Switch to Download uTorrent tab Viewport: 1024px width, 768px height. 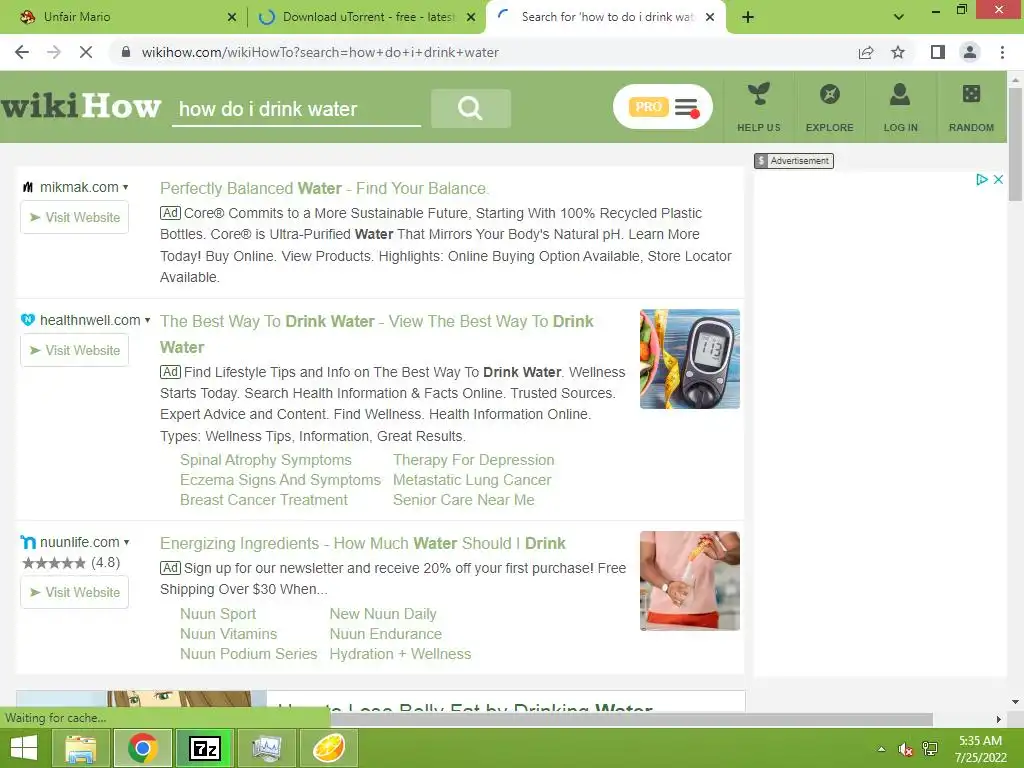pos(366,17)
